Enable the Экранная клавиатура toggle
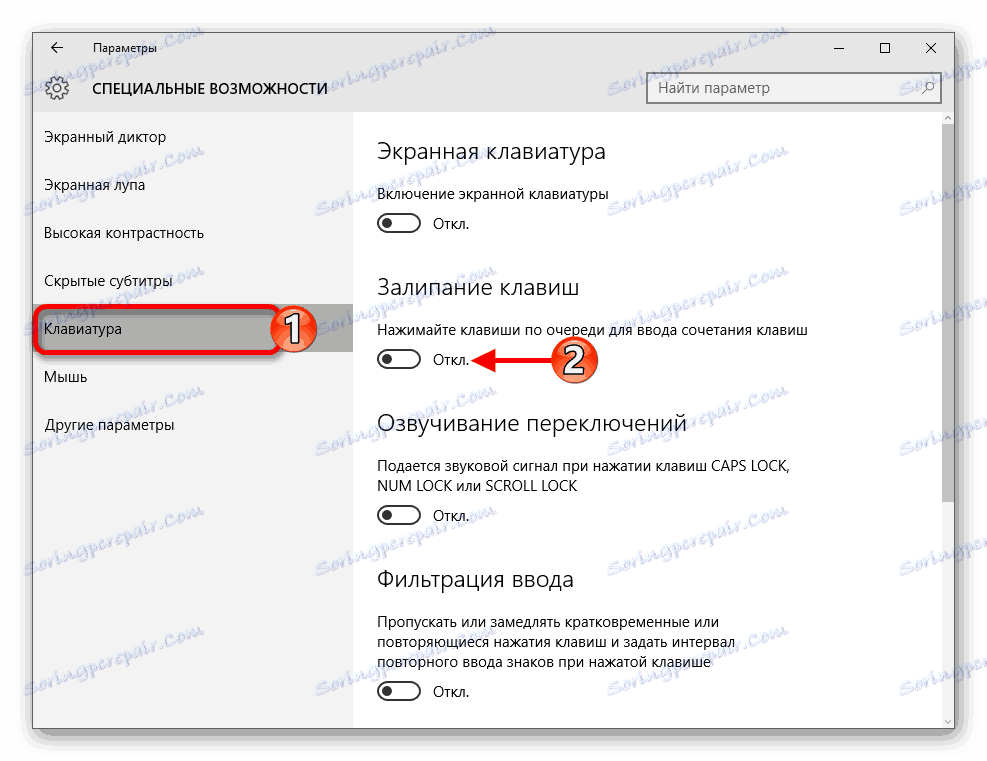This screenshot has height=761, width=987. pos(399,223)
